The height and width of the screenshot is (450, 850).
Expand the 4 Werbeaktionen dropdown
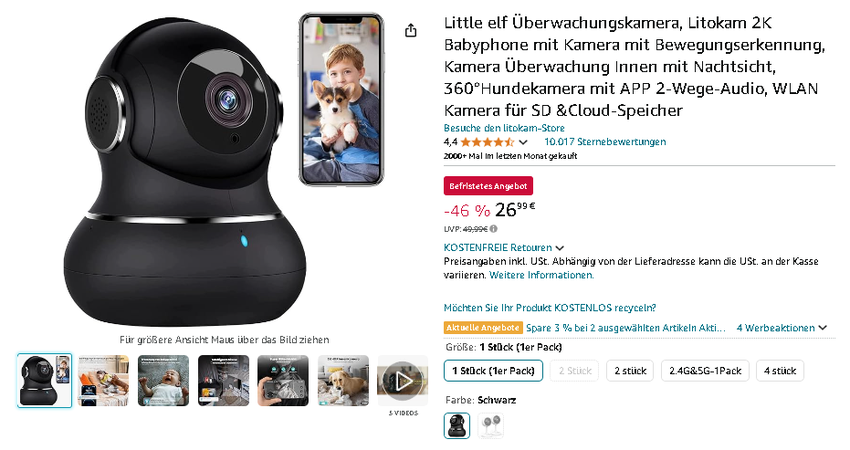[x=782, y=328]
